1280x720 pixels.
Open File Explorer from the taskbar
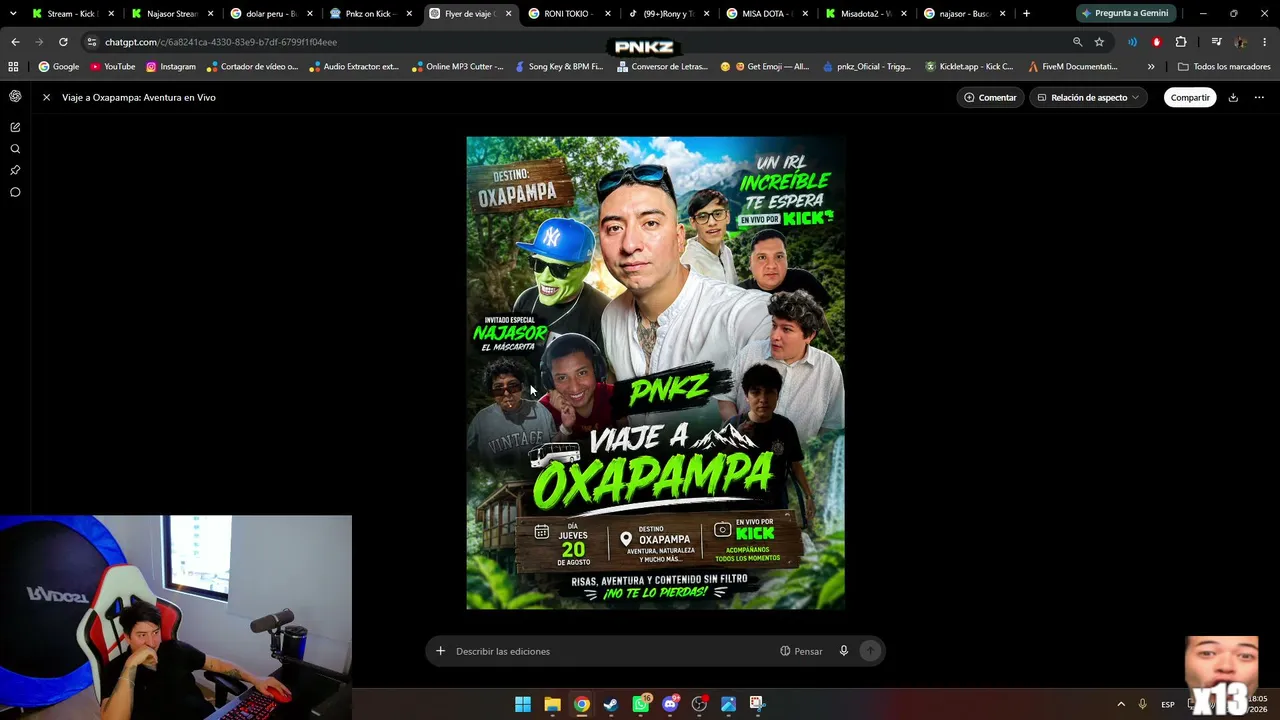pyautogui.click(x=552, y=704)
